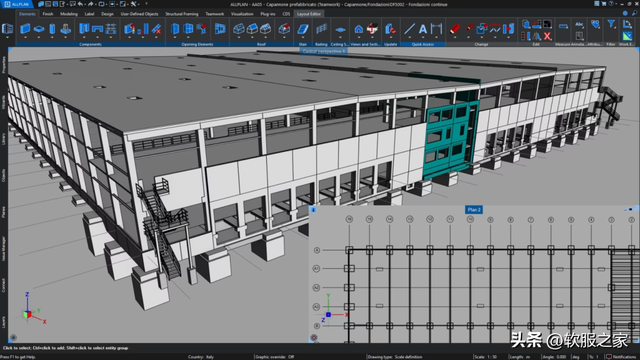Select the Dimension line tool
The width and height of the screenshot is (640, 360).
(x=436, y=29)
